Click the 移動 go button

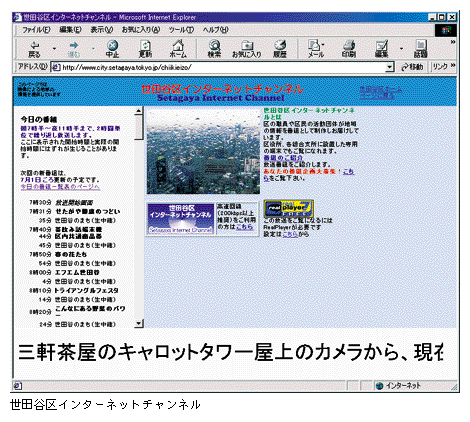[412, 67]
